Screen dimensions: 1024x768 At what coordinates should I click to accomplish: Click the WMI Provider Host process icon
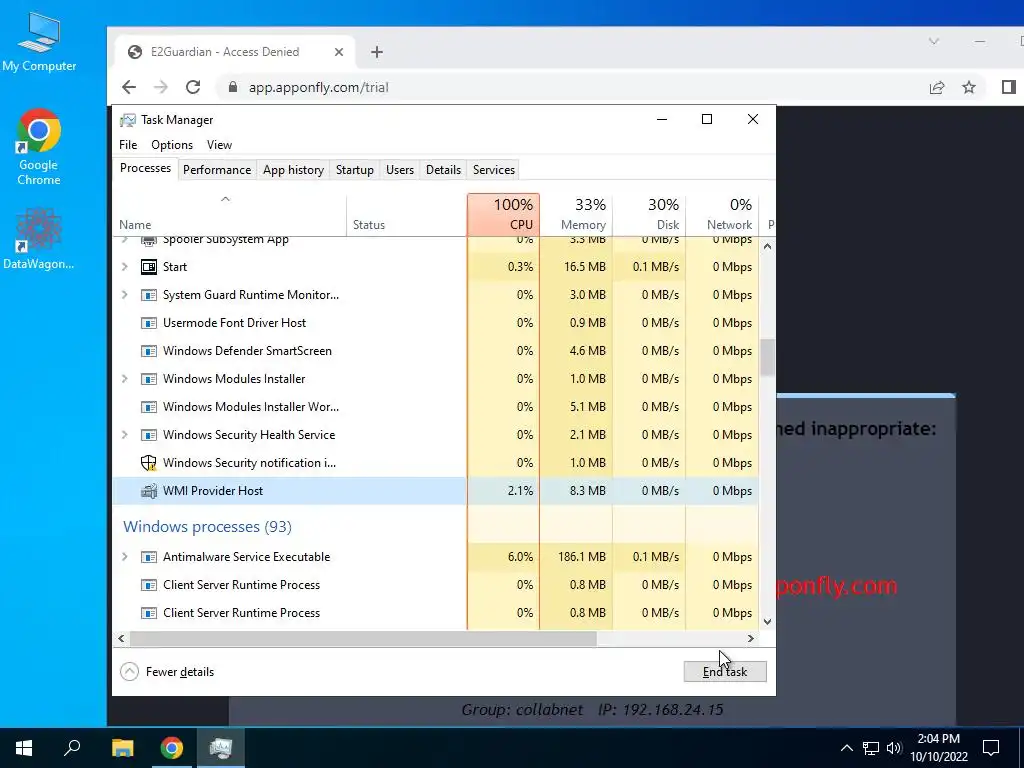[x=149, y=490]
